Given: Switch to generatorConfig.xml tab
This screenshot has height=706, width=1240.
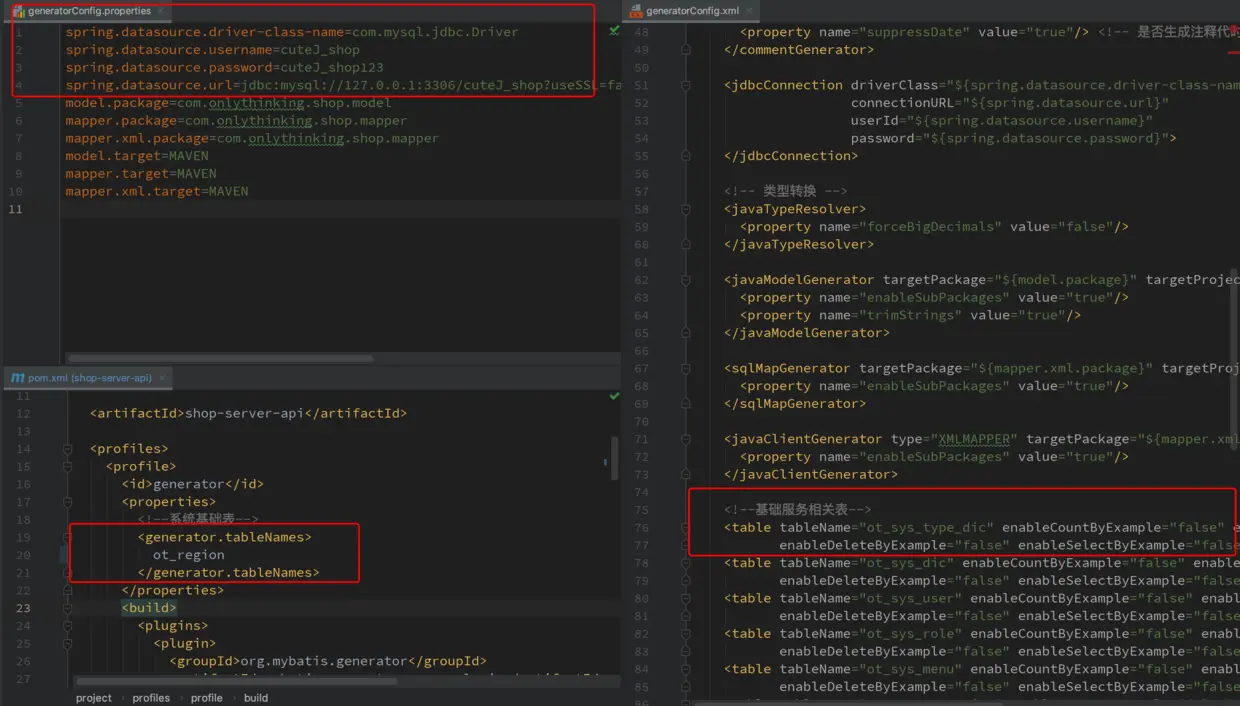Looking at the screenshot, I should (x=692, y=11).
